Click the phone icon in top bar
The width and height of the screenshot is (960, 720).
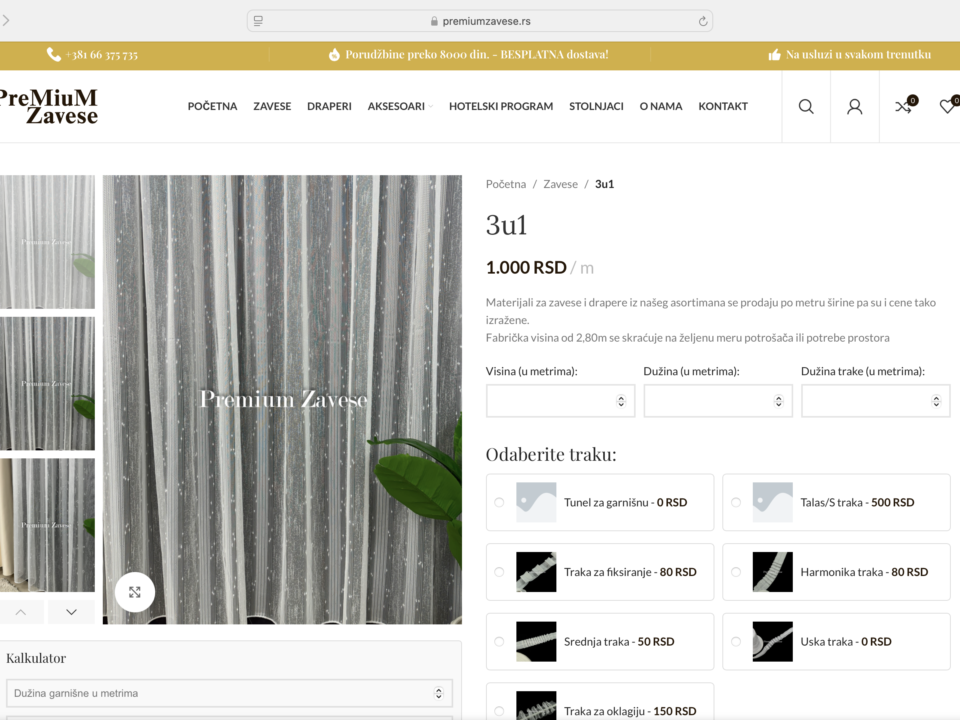[54, 55]
